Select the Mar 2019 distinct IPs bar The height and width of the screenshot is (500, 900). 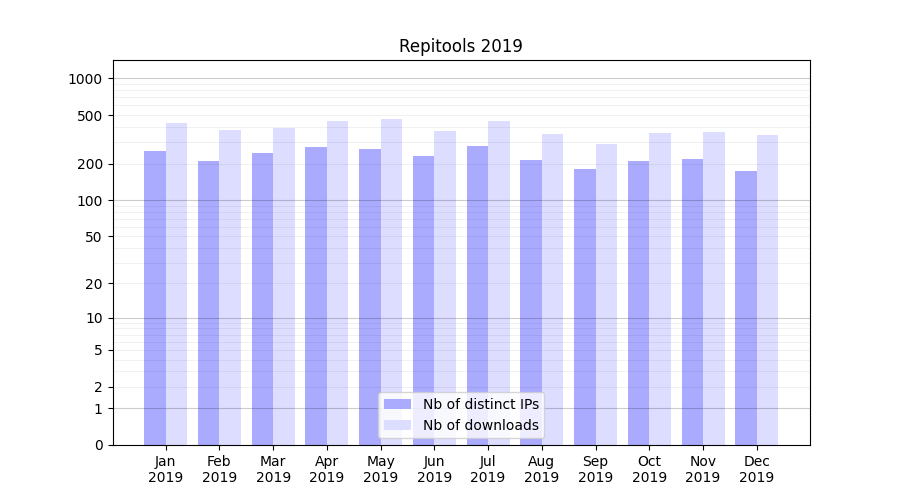pos(262,299)
